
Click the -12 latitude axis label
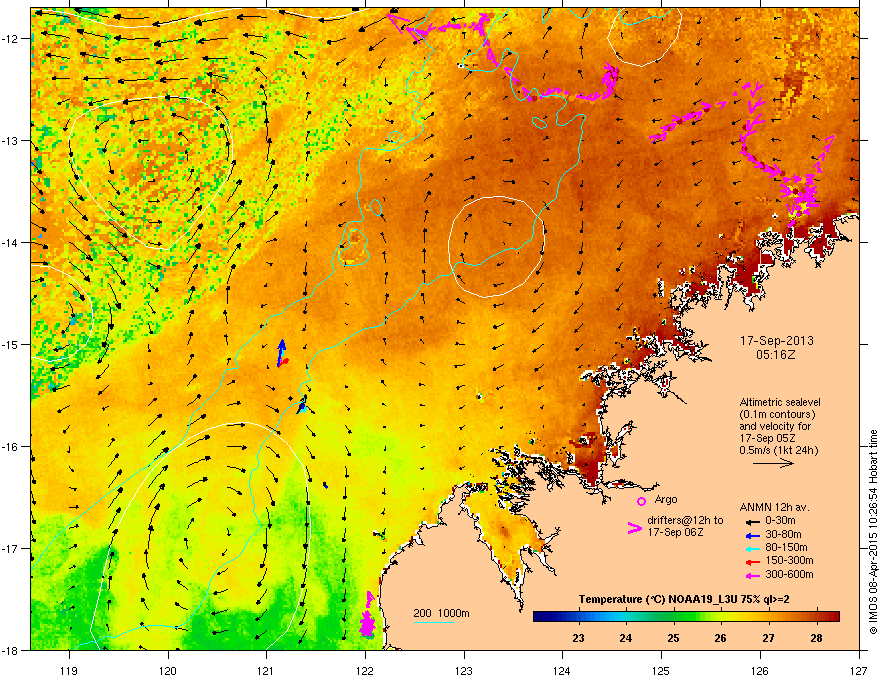[x=11, y=39]
